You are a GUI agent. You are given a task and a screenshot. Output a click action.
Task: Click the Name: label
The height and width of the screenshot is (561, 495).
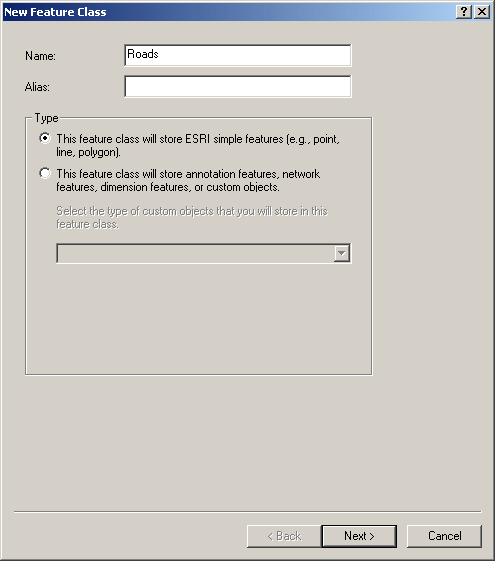tap(40, 56)
